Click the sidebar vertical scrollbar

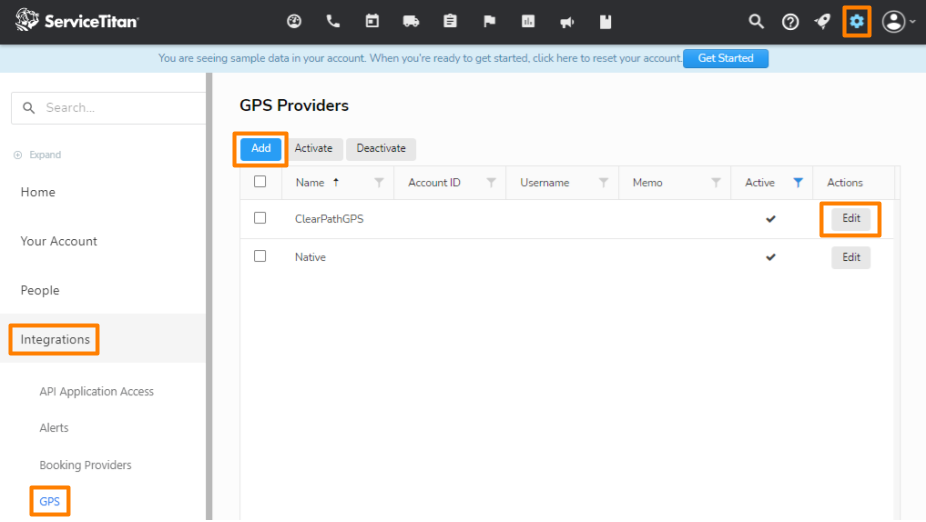209,296
